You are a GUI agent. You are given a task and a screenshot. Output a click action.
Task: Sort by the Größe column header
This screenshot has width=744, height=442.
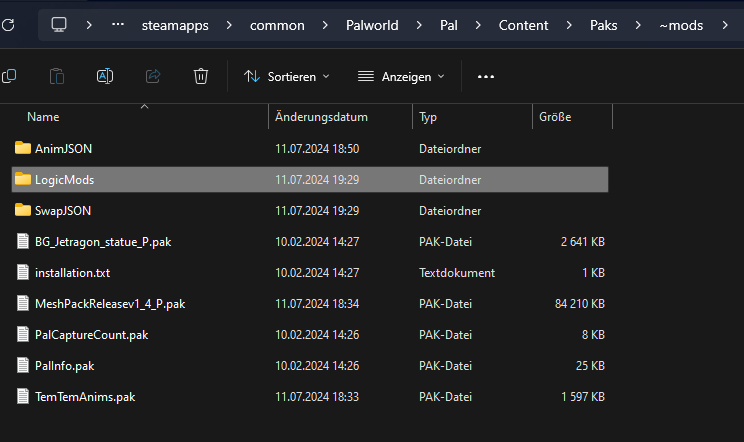tap(555, 117)
